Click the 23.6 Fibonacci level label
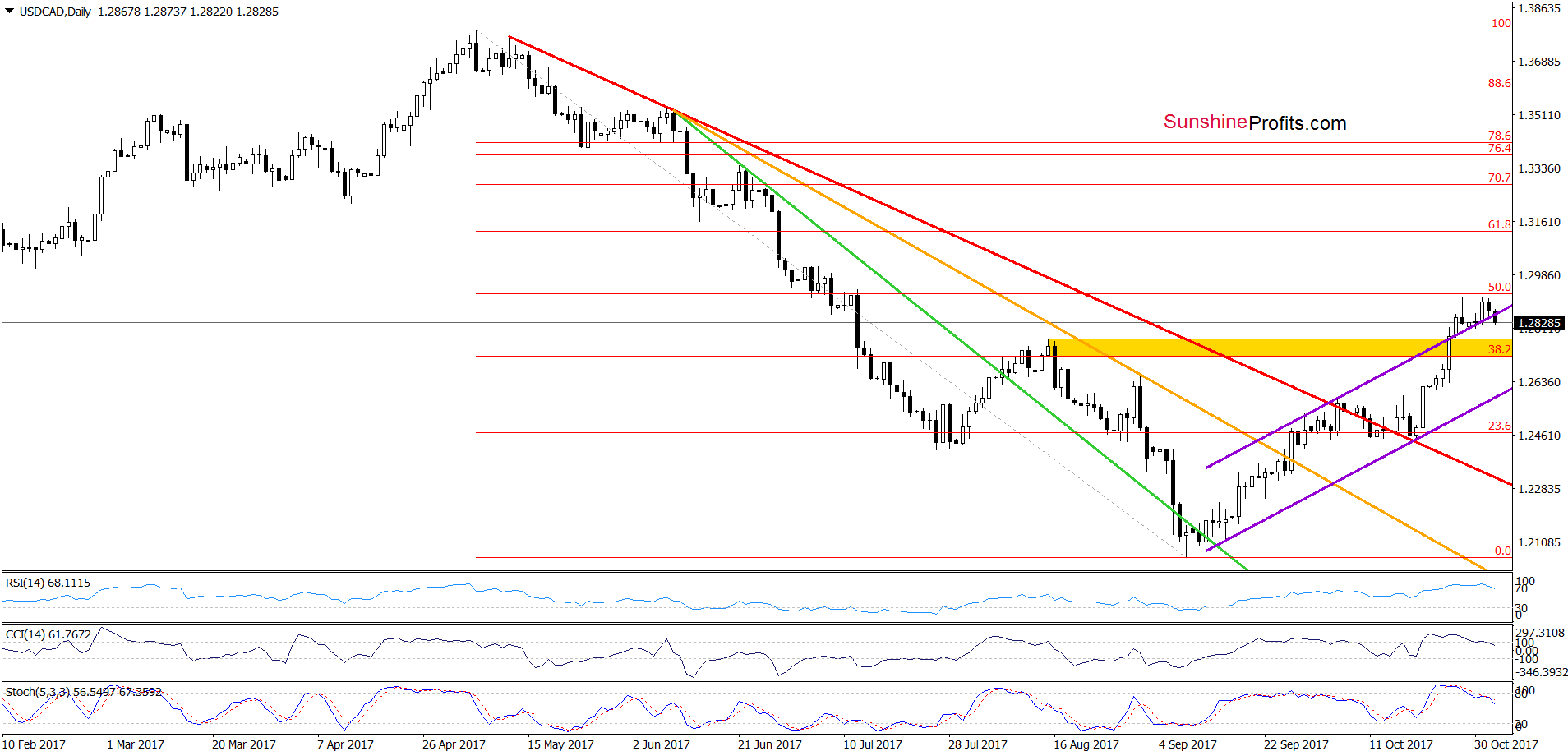Image resolution: width=1568 pixels, height=756 pixels. tap(1499, 426)
